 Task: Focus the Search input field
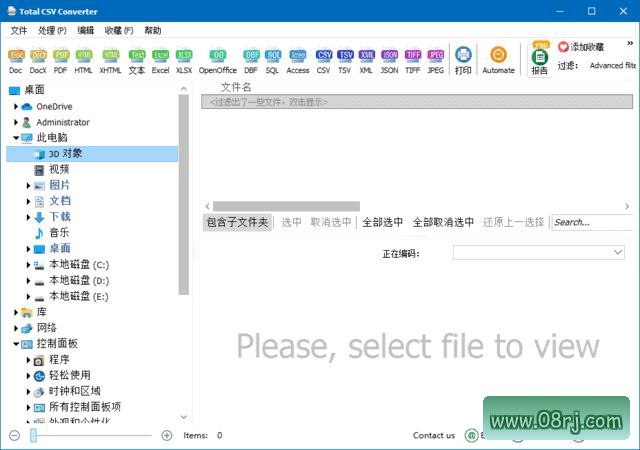[x=592, y=223]
